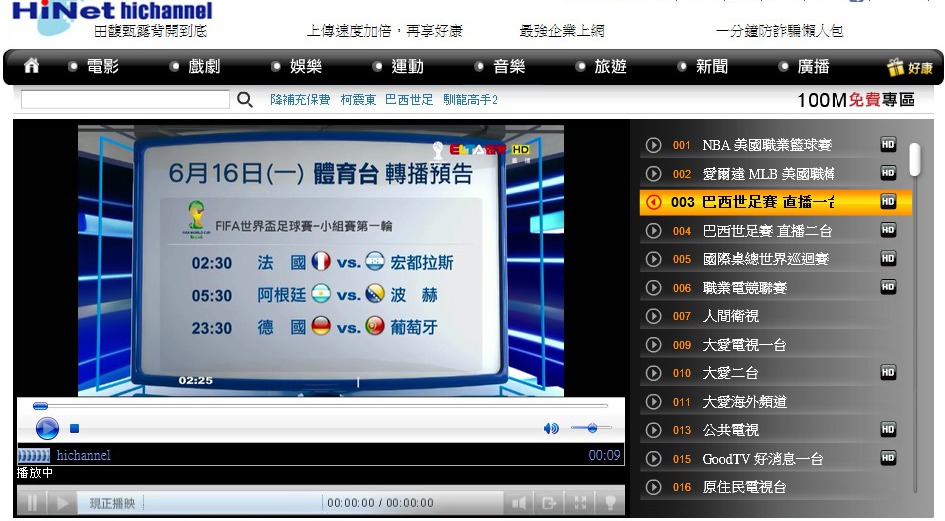The image size is (945, 521).
Task: Click the gray speaker icon in bottom bar
Action: tap(518, 502)
